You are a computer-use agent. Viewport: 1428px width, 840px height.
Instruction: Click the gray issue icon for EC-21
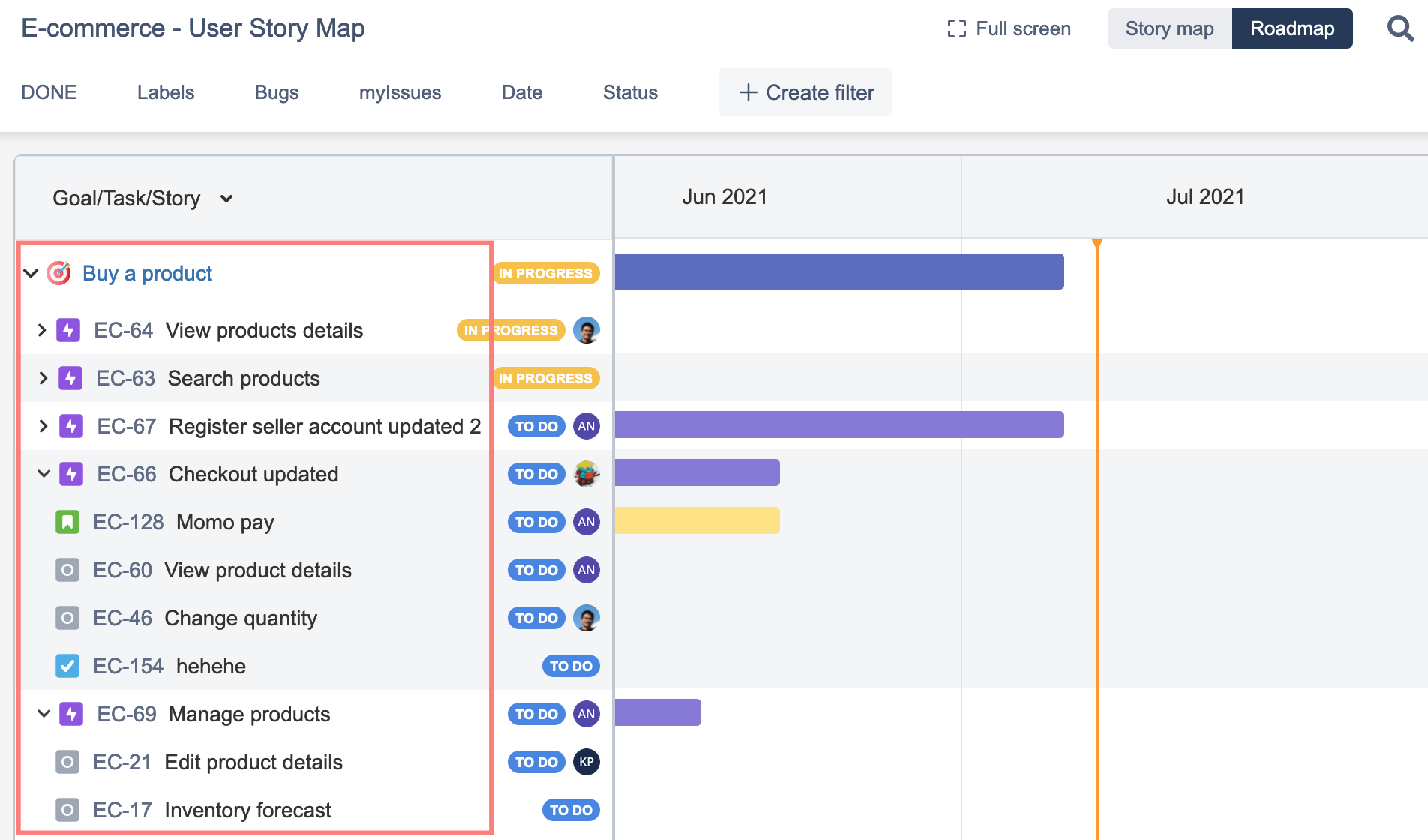click(x=67, y=762)
